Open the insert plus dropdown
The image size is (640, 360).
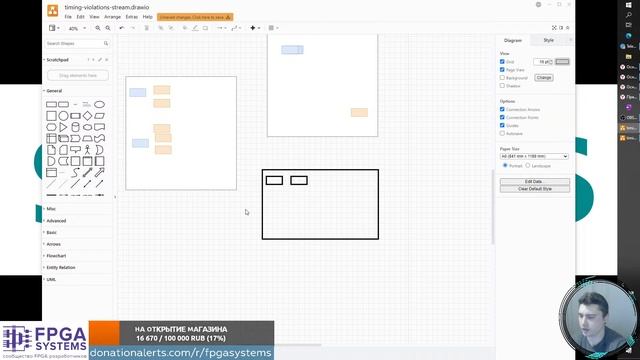(255, 28)
